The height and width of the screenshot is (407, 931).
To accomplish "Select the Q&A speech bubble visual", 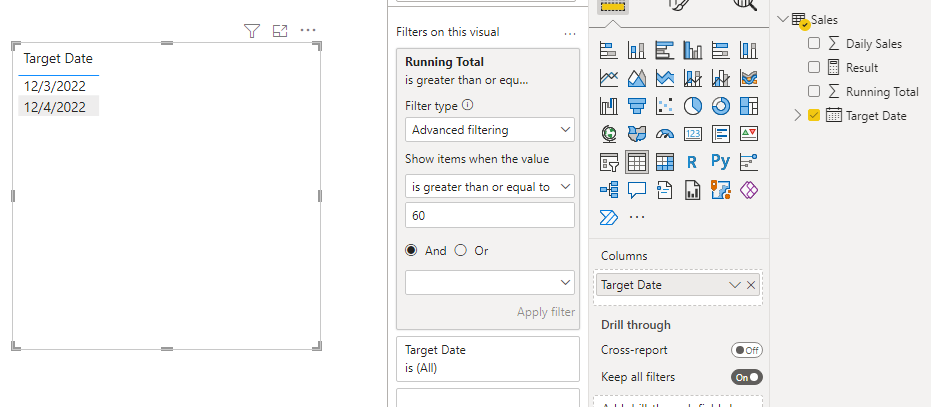I will (x=636, y=190).
